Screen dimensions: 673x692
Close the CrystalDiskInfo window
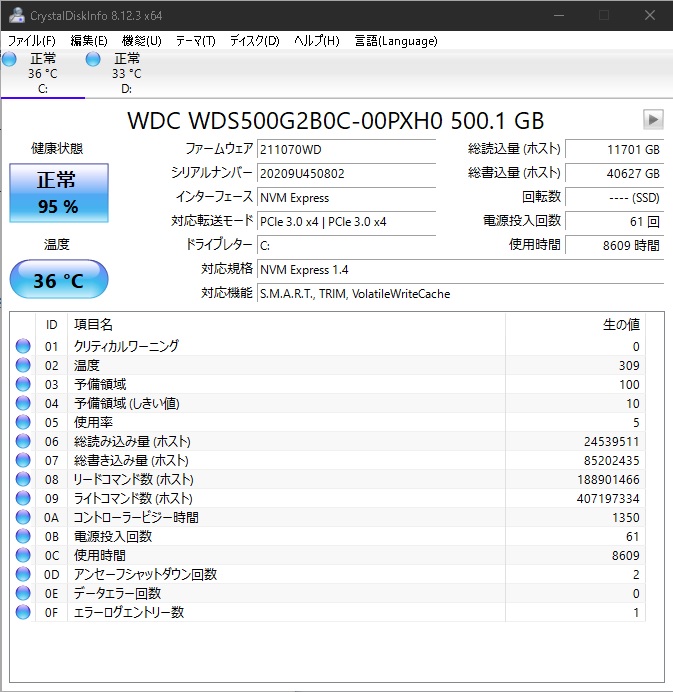tap(650, 15)
